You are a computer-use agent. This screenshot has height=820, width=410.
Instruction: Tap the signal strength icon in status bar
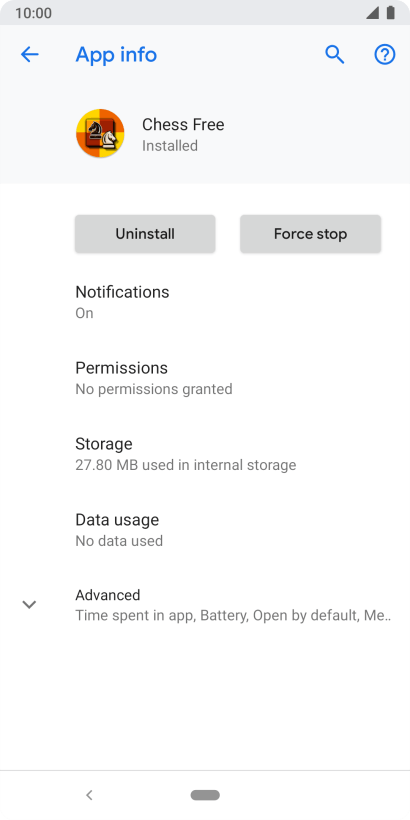click(x=372, y=13)
